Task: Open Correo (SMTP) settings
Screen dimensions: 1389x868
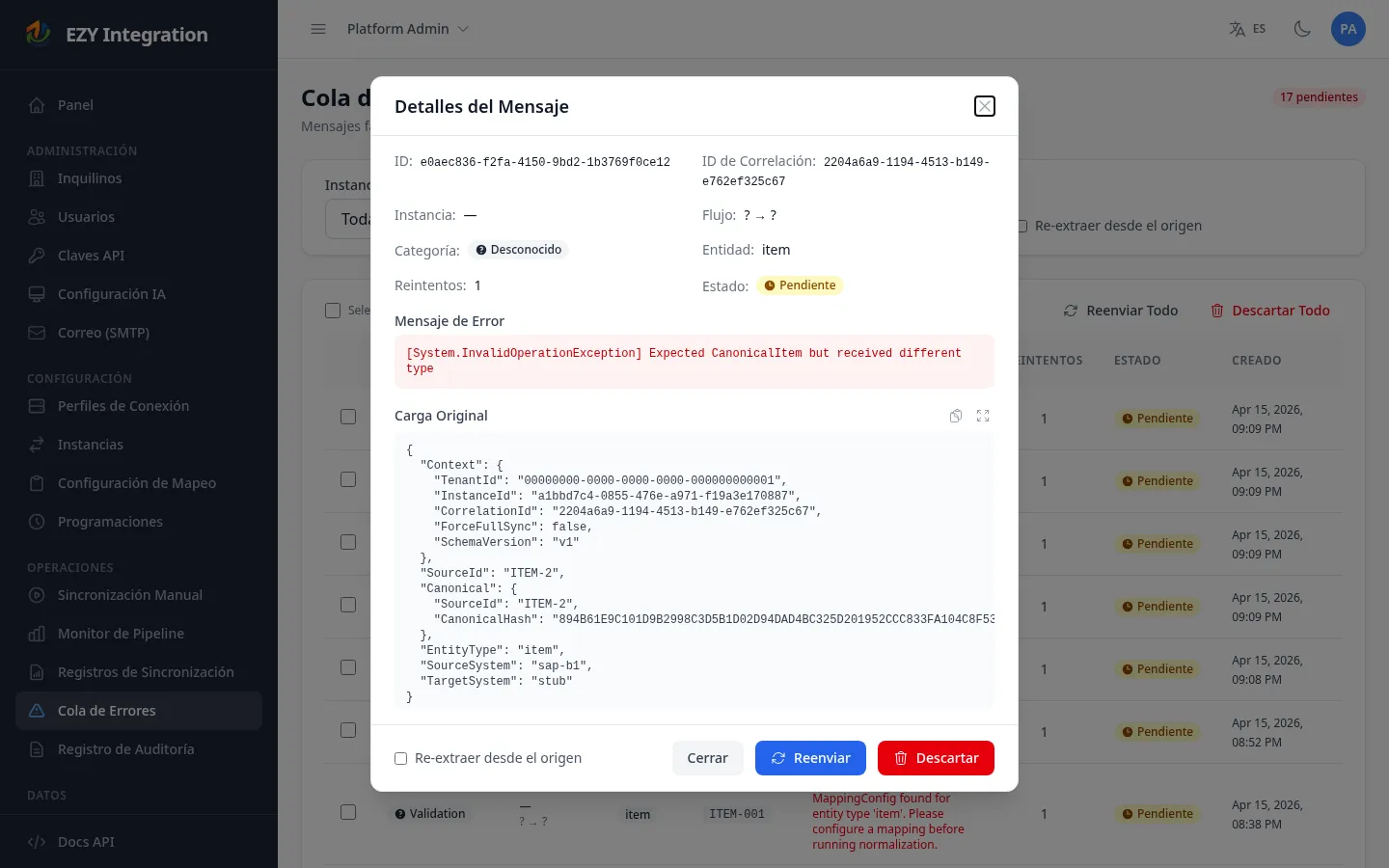Action: pyautogui.click(x=139, y=333)
